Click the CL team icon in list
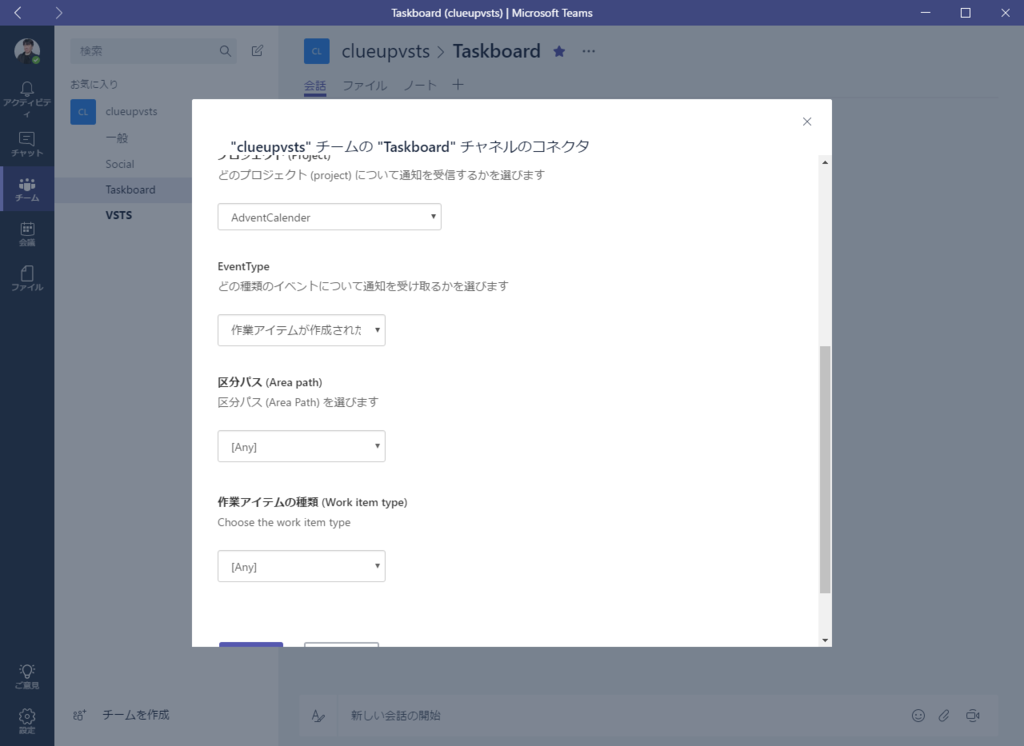 [83, 112]
